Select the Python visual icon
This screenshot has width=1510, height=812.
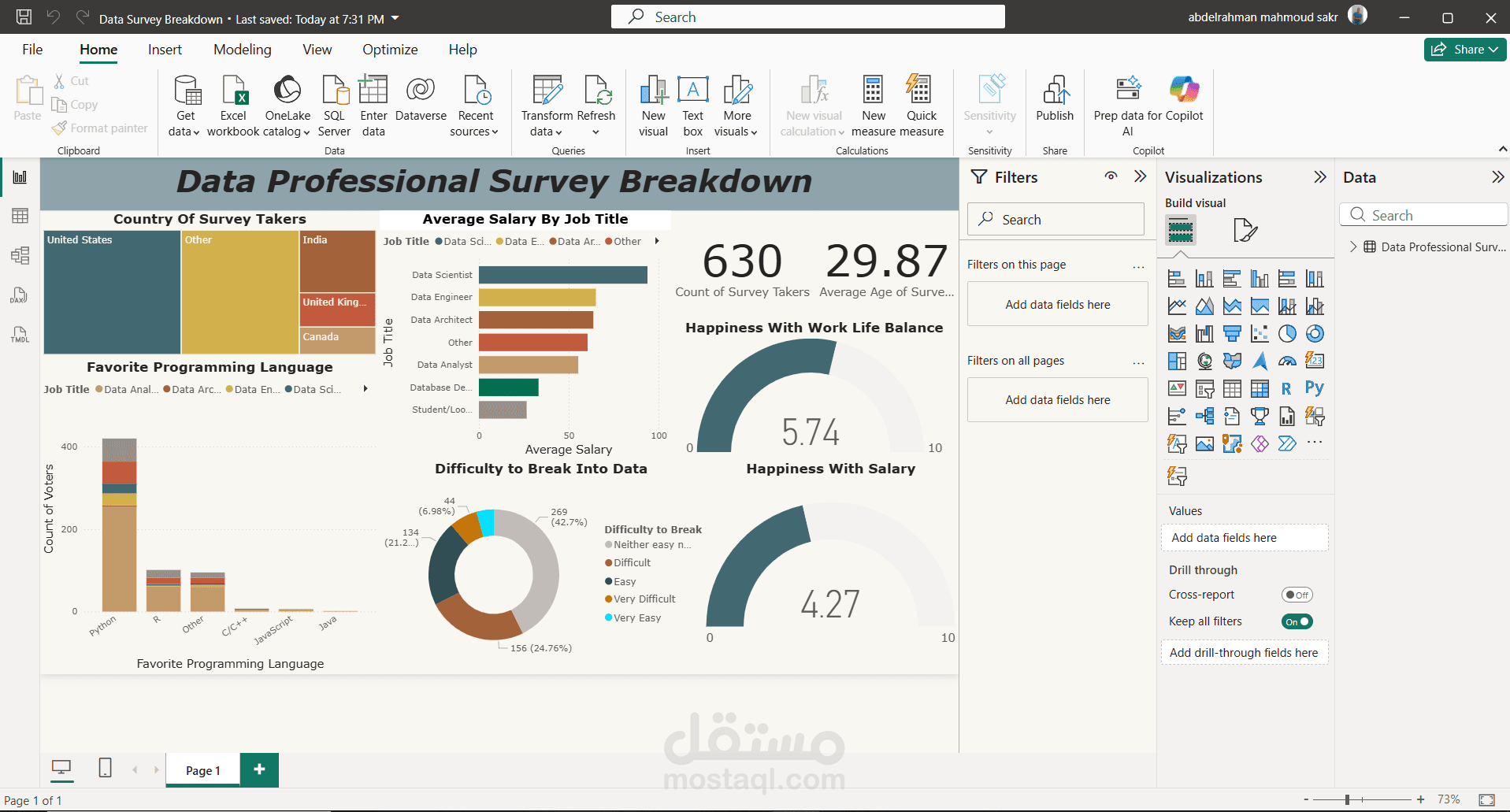(x=1315, y=387)
